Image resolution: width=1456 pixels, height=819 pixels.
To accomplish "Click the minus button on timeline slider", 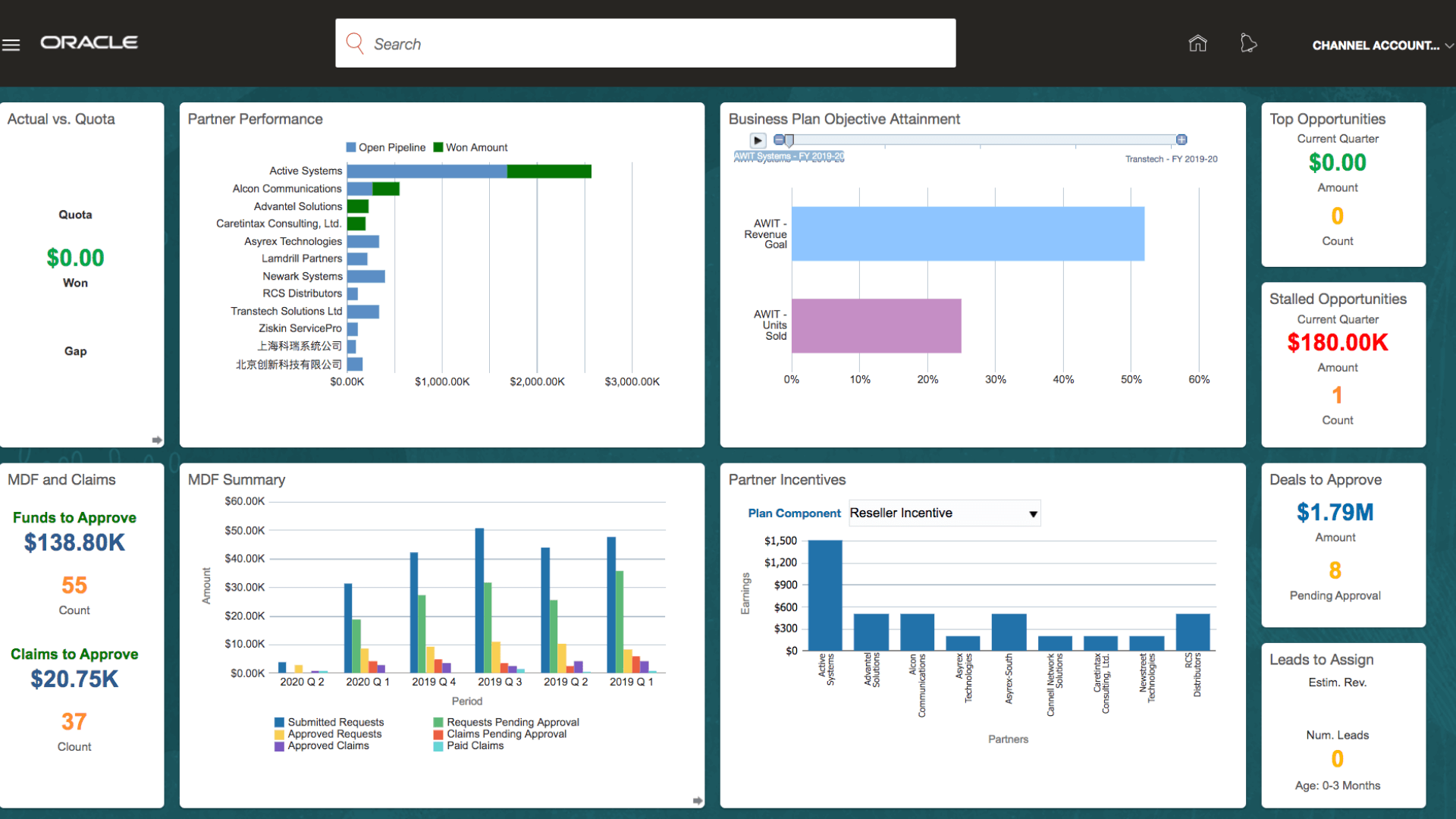I will 778,140.
